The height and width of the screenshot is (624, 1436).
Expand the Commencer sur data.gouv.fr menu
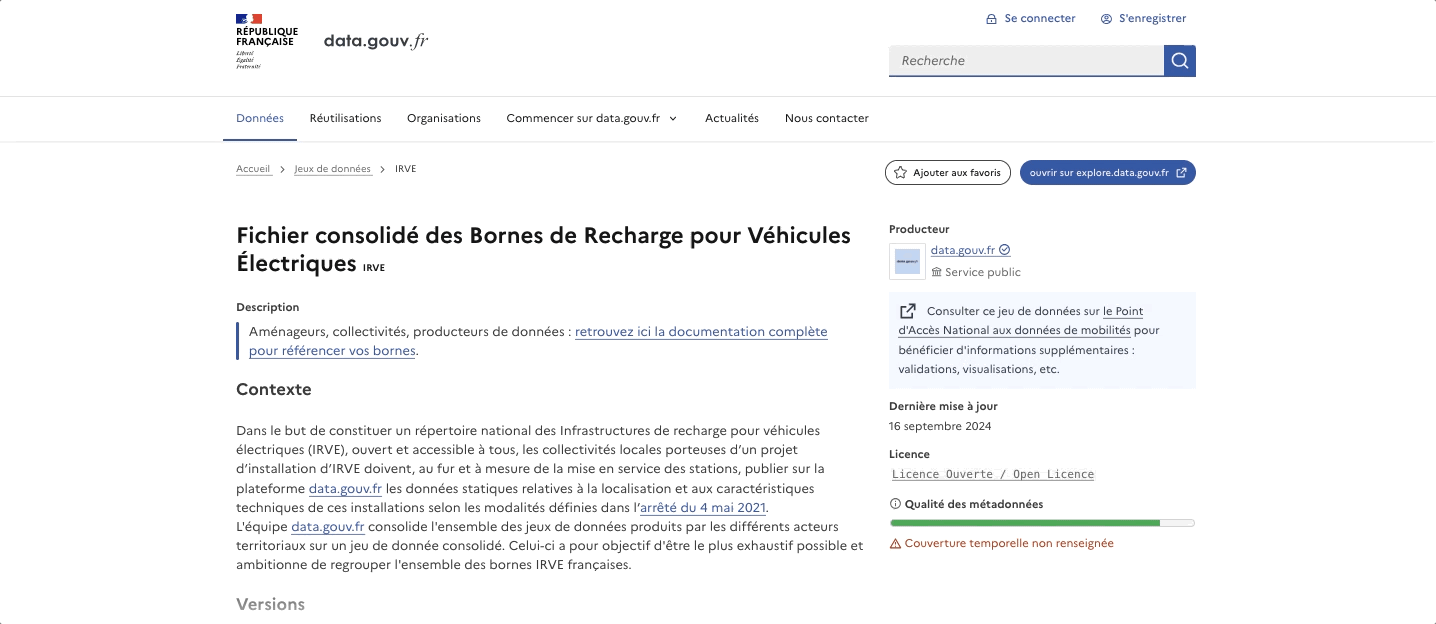point(592,118)
